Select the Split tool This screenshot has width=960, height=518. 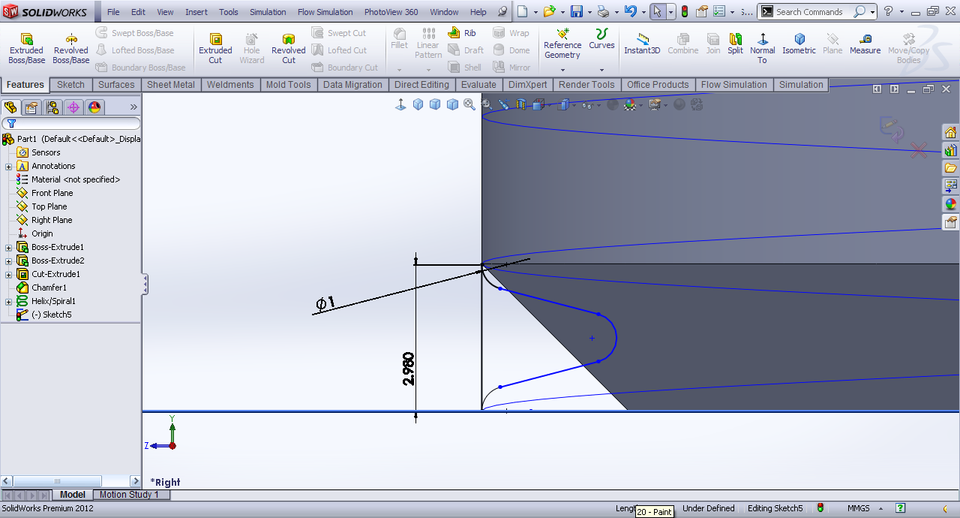click(735, 44)
